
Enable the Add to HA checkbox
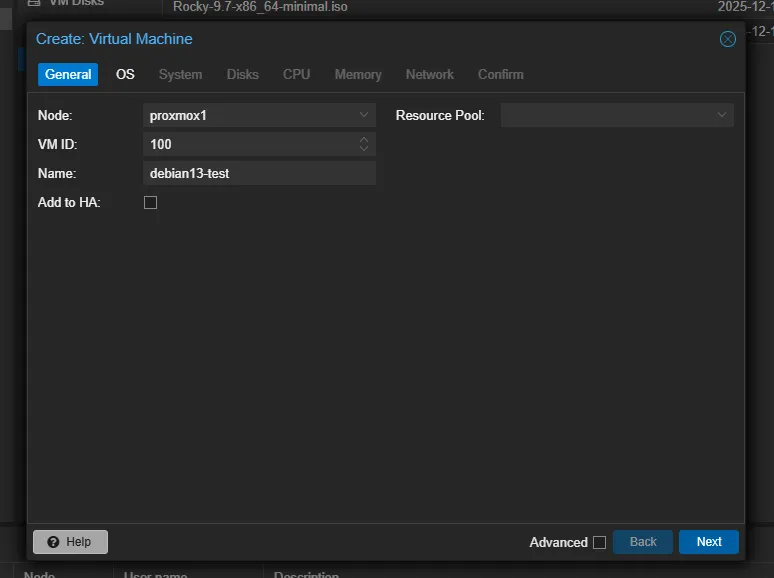[x=151, y=203]
